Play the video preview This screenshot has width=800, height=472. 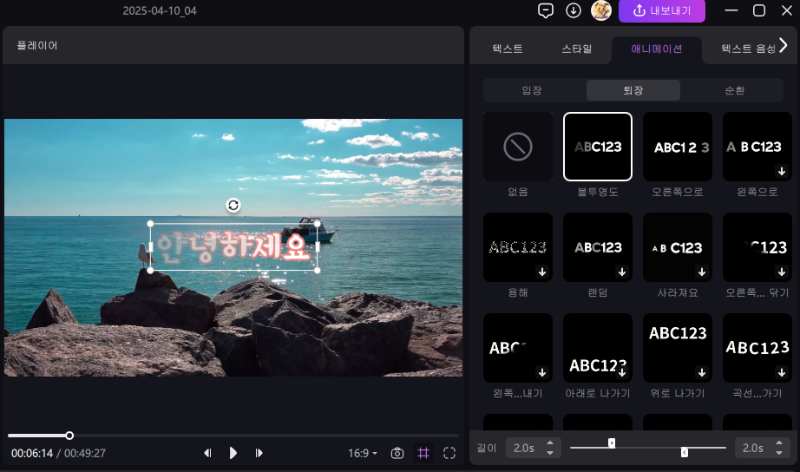(233, 453)
